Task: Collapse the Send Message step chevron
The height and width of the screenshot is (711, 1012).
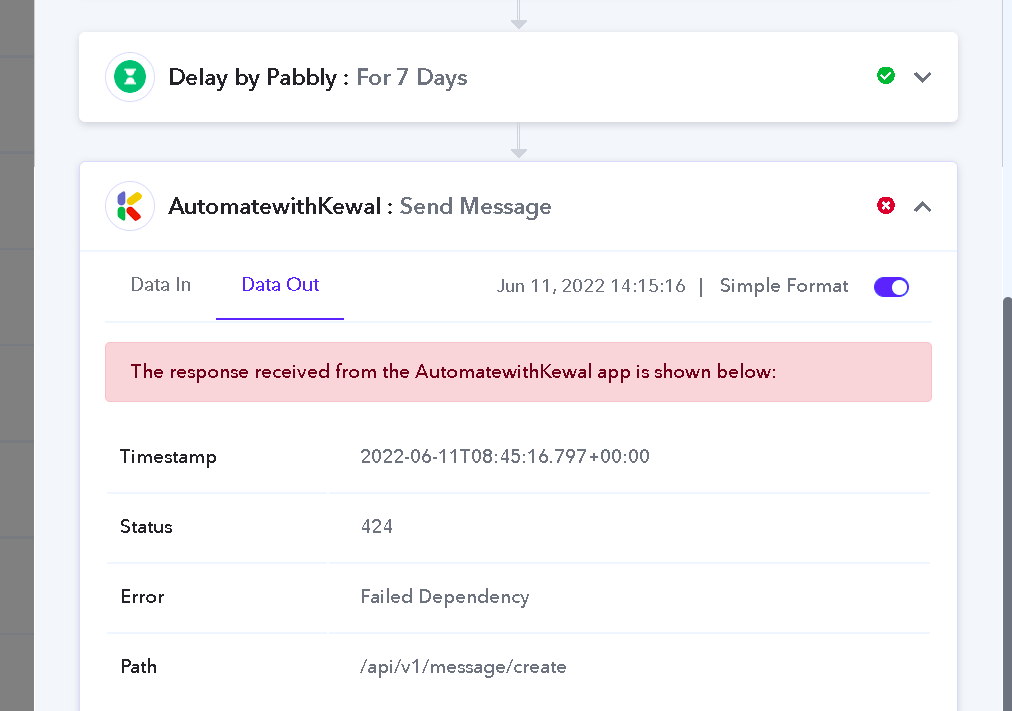Action: [922, 207]
